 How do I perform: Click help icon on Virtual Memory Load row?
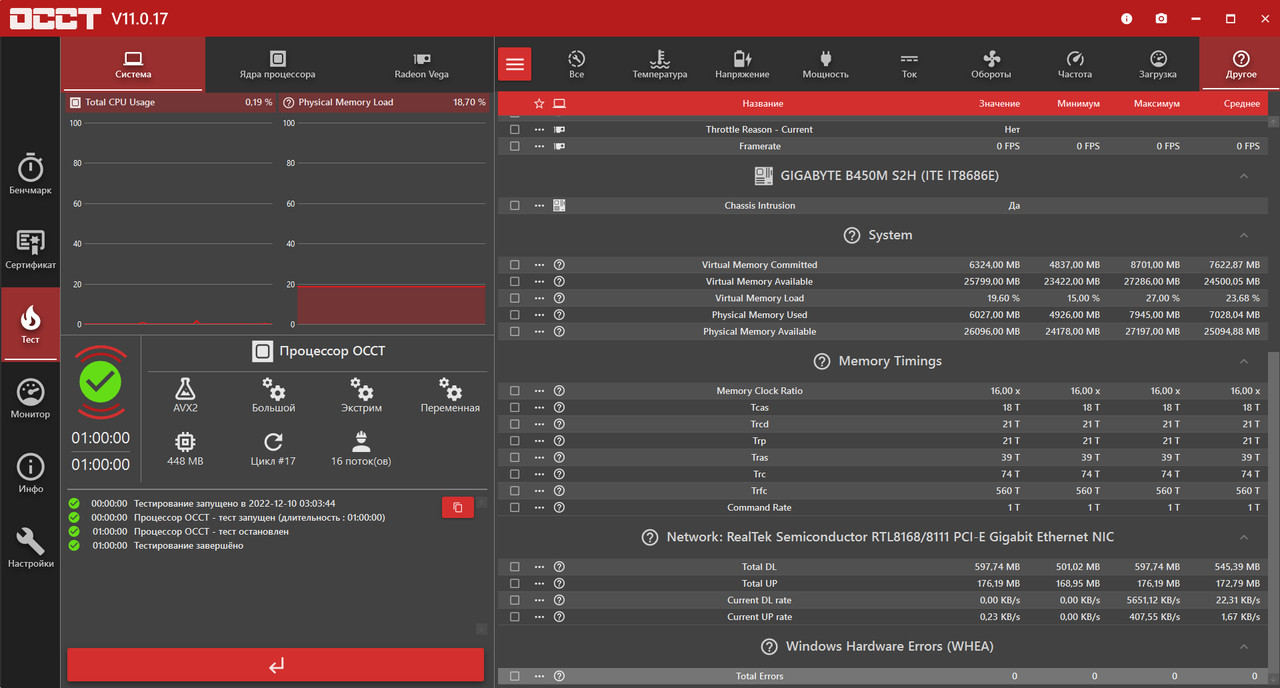[x=559, y=298]
